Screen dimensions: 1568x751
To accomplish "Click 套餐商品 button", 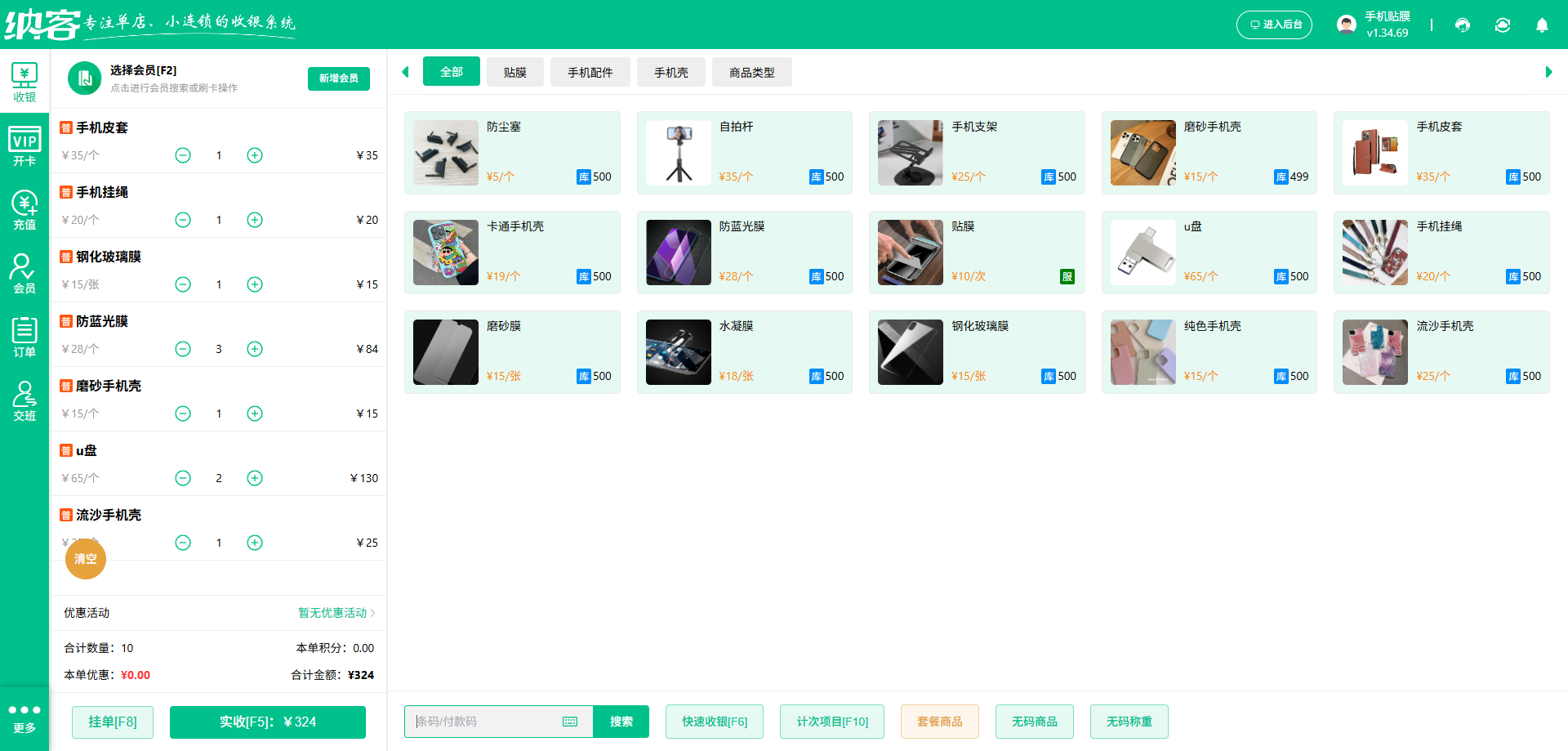I will (940, 722).
